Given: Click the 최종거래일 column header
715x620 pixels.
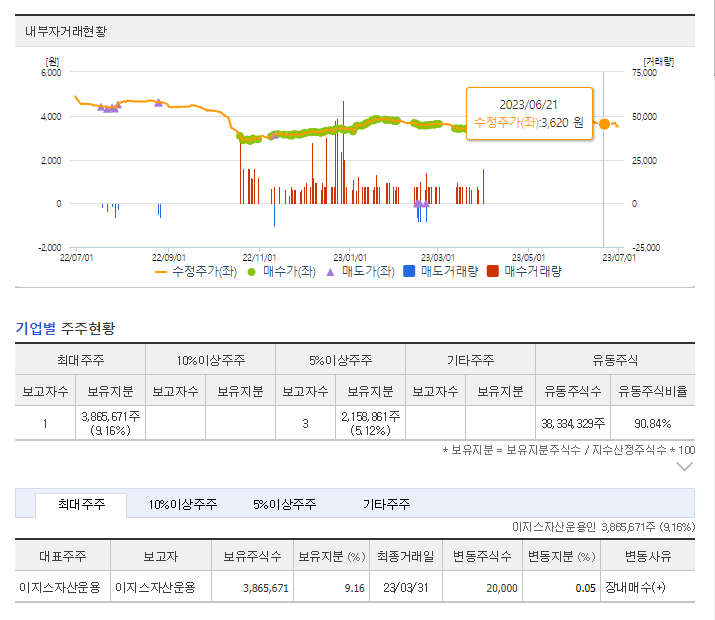Looking at the screenshot, I should pos(406,556).
